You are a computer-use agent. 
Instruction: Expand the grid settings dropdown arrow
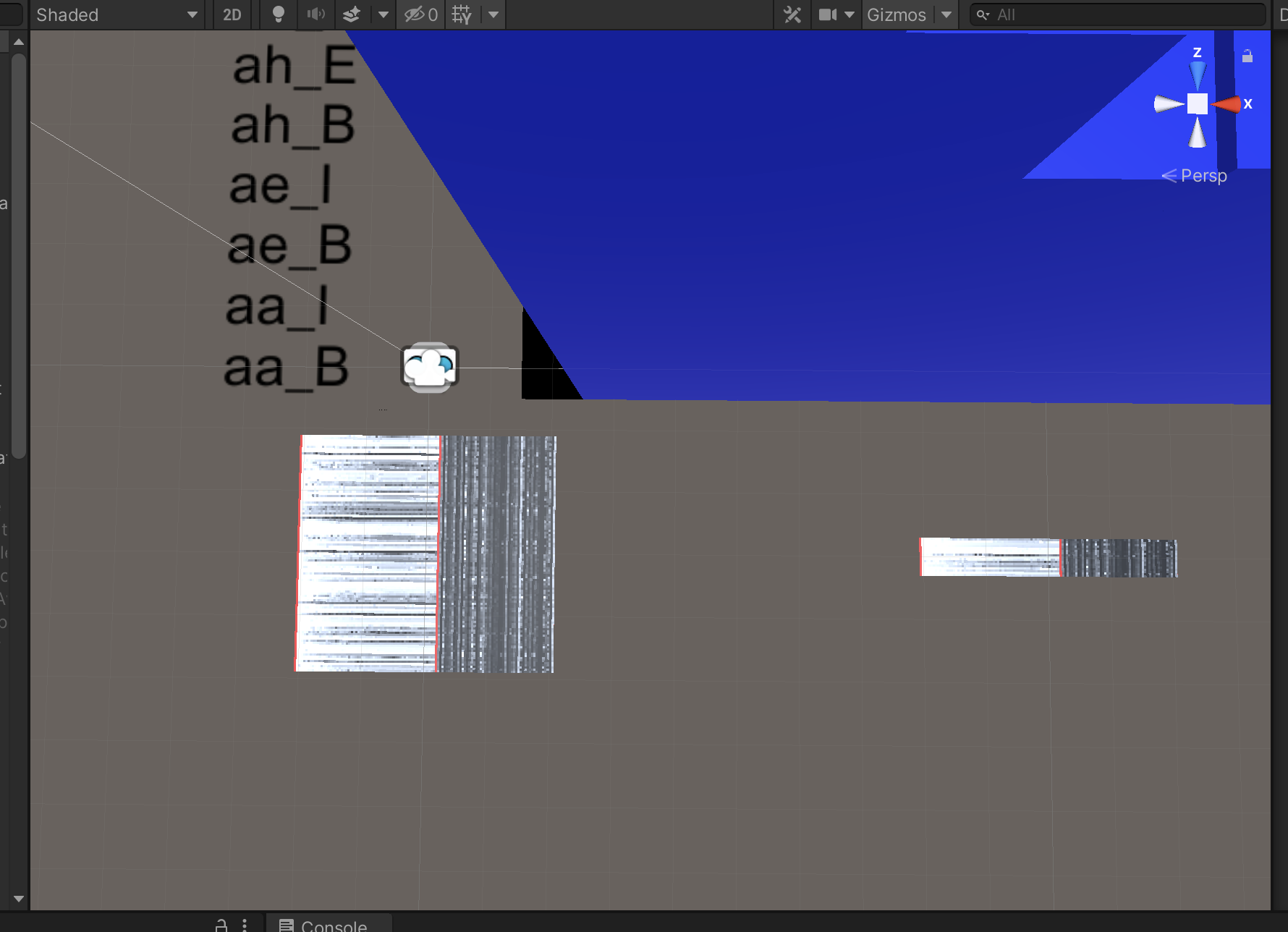[x=493, y=14]
